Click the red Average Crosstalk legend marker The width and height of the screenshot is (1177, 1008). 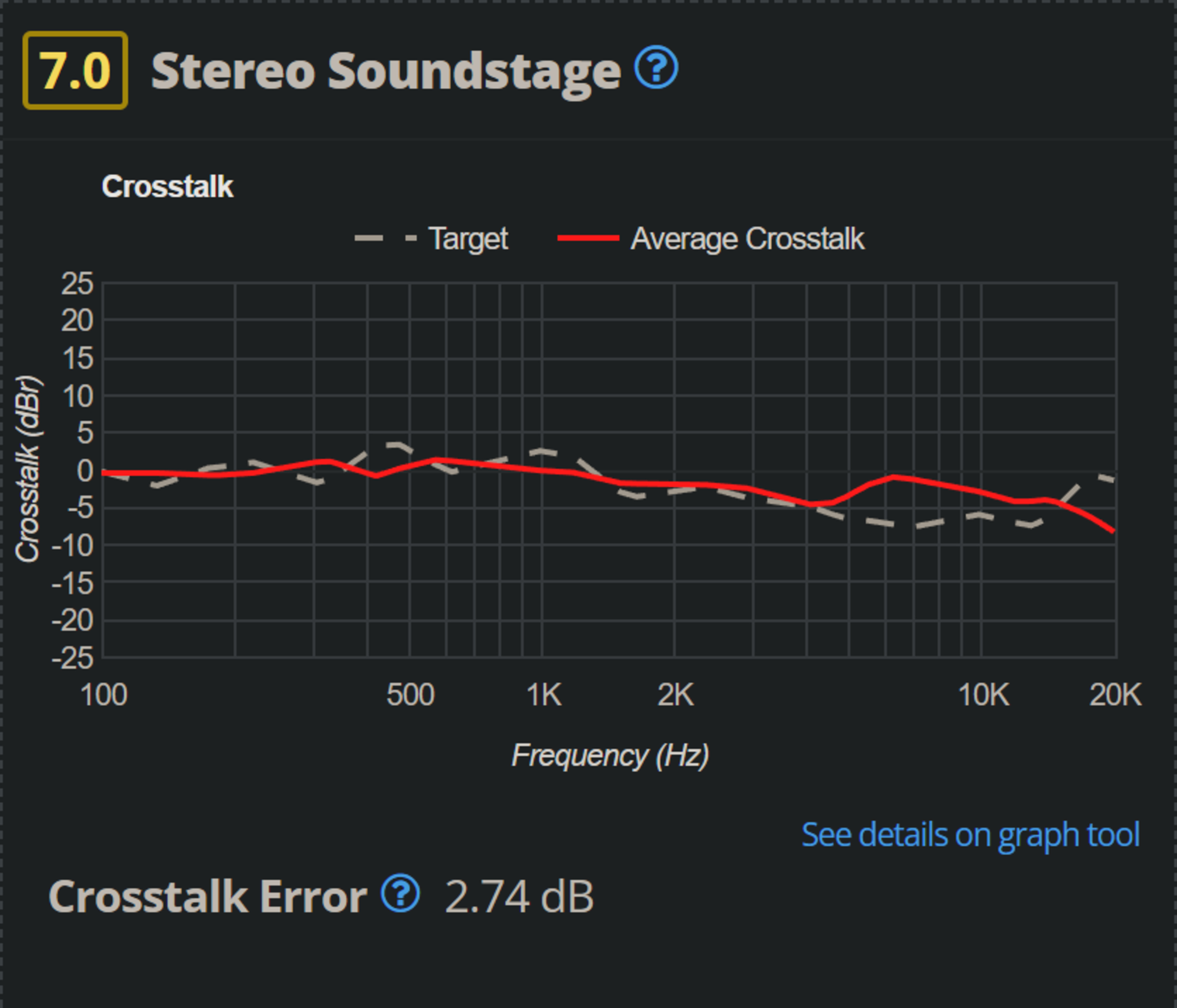(588, 238)
